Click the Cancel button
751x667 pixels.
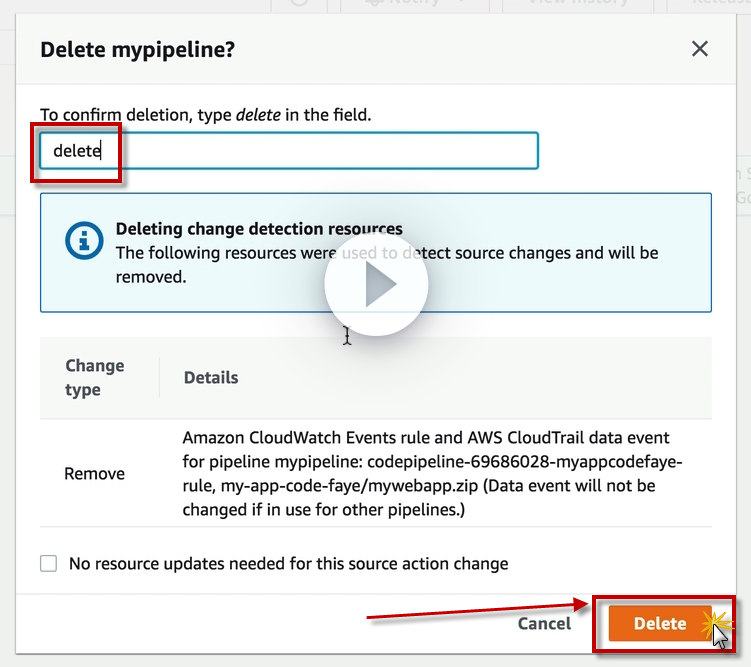coord(544,623)
